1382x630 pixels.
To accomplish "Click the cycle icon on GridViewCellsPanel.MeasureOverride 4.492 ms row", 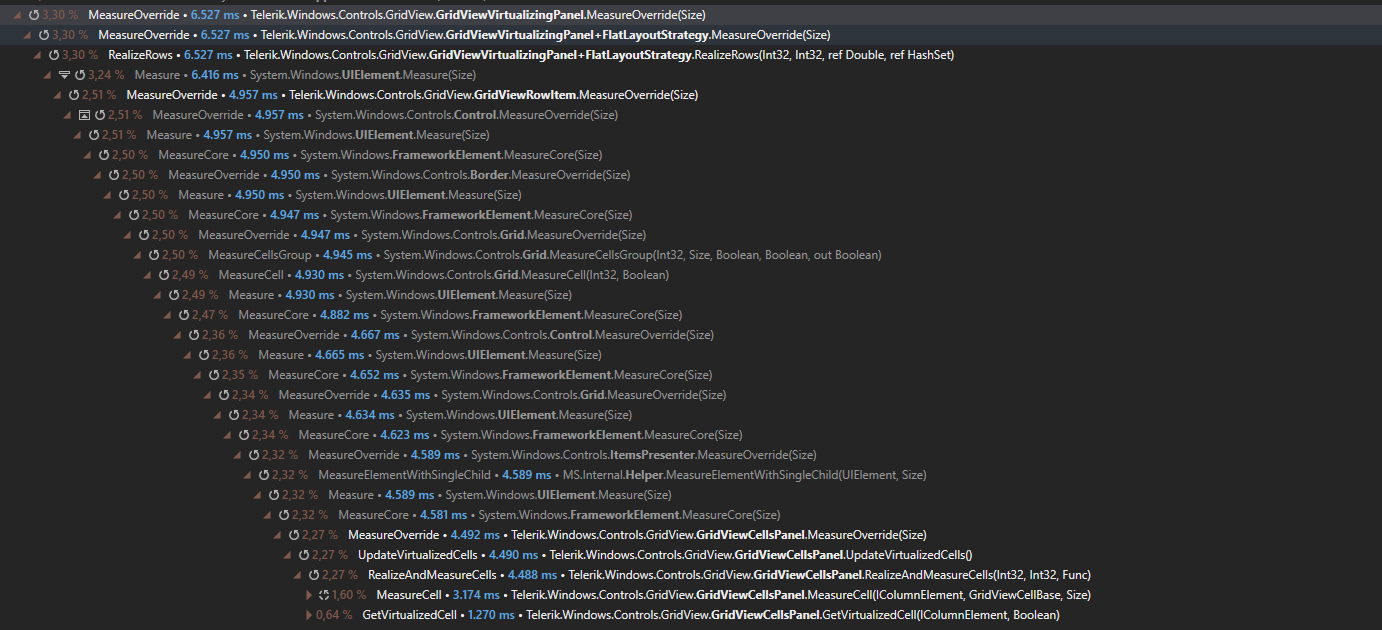I will [x=294, y=535].
